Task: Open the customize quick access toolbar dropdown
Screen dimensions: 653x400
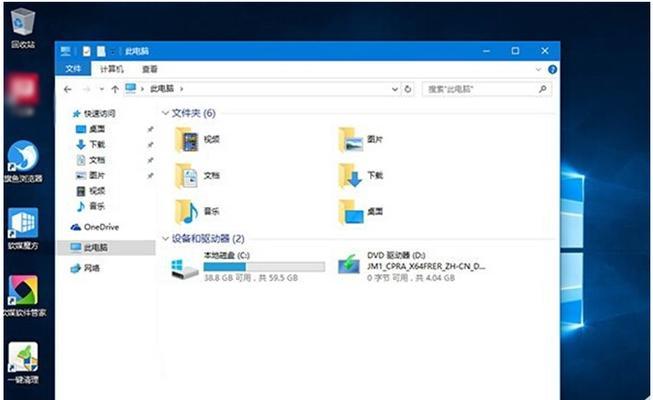Action: point(112,52)
